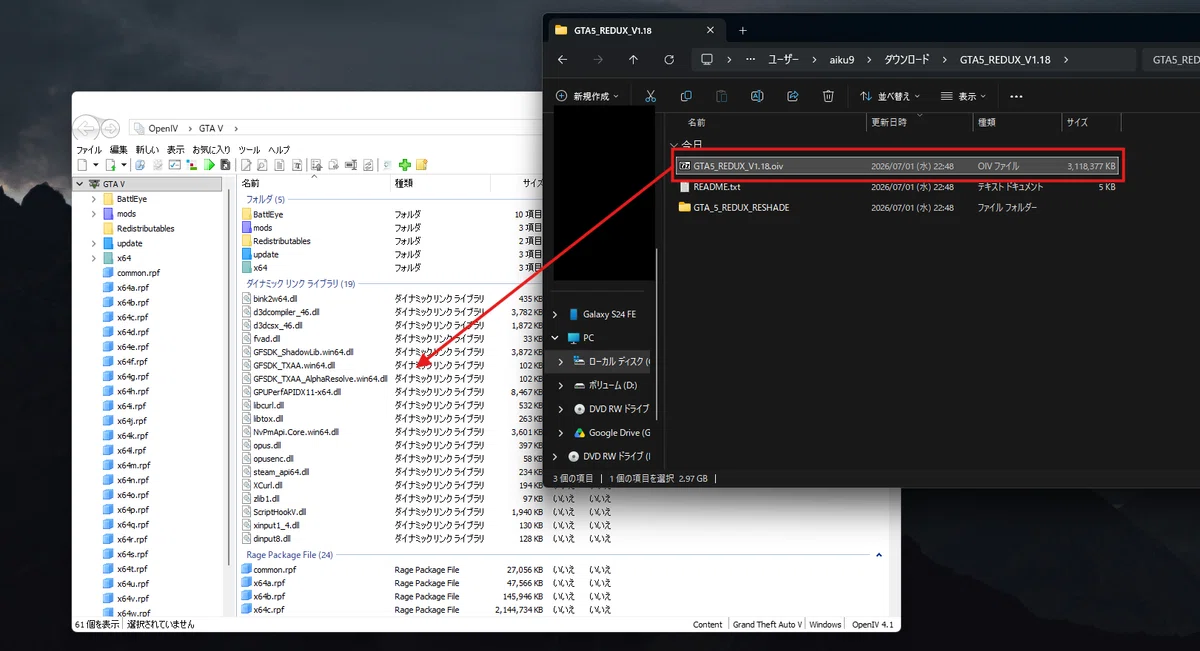
Task: Open the Import icon's dropdown arrow in OpenIV
Action: pyautogui.click(x=124, y=165)
